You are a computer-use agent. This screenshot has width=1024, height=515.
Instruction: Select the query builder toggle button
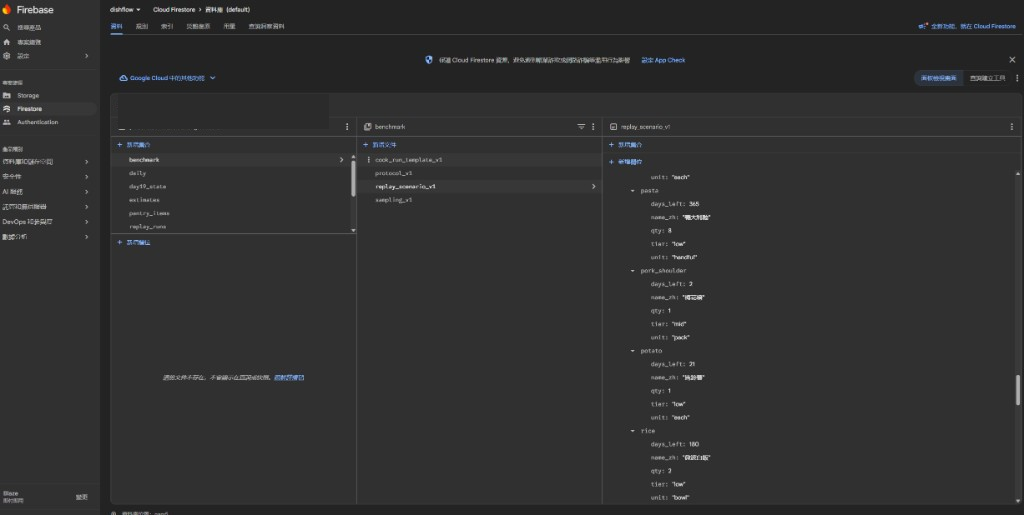coord(987,78)
